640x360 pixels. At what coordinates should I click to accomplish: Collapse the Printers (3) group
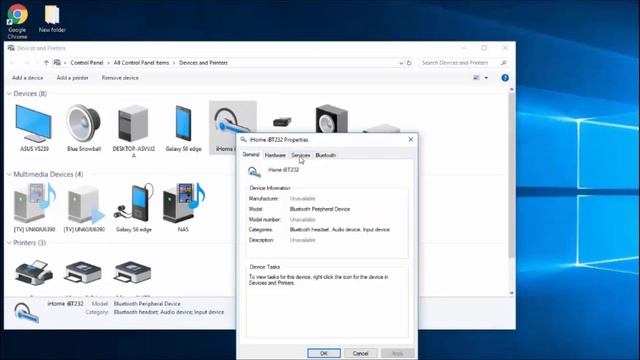click(x=9, y=243)
